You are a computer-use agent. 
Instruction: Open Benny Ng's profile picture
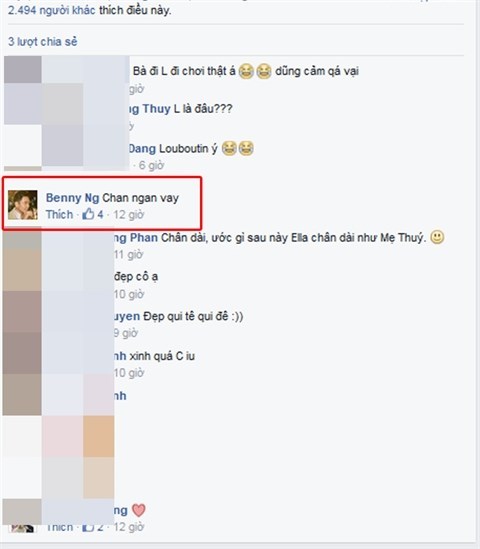pos(23,205)
